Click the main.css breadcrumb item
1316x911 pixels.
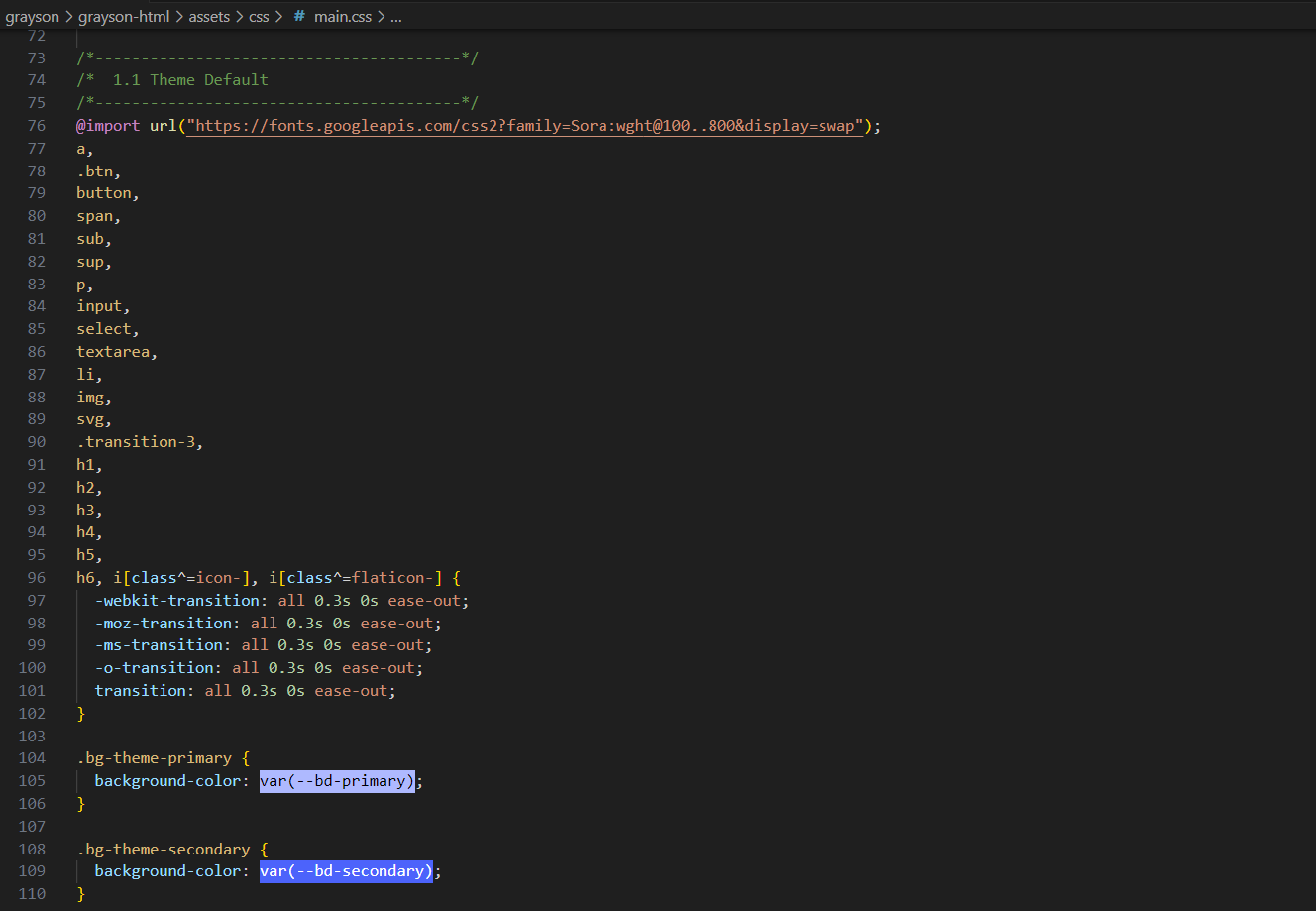pos(343,17)
